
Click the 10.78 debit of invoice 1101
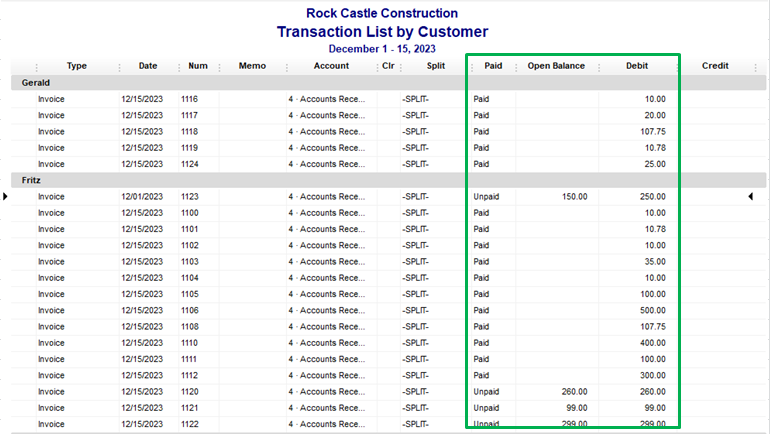(655, 229)
